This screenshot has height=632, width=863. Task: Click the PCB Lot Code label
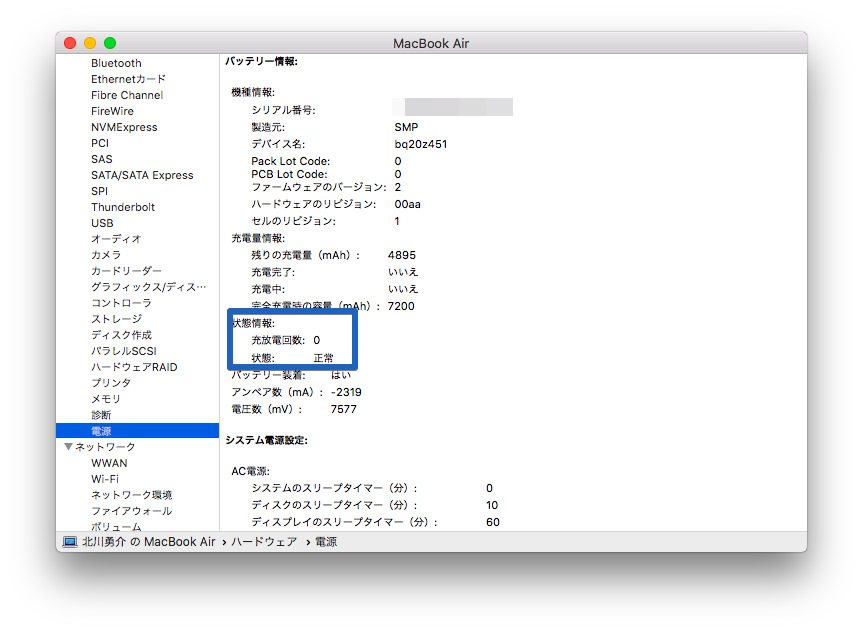(290, 175)
